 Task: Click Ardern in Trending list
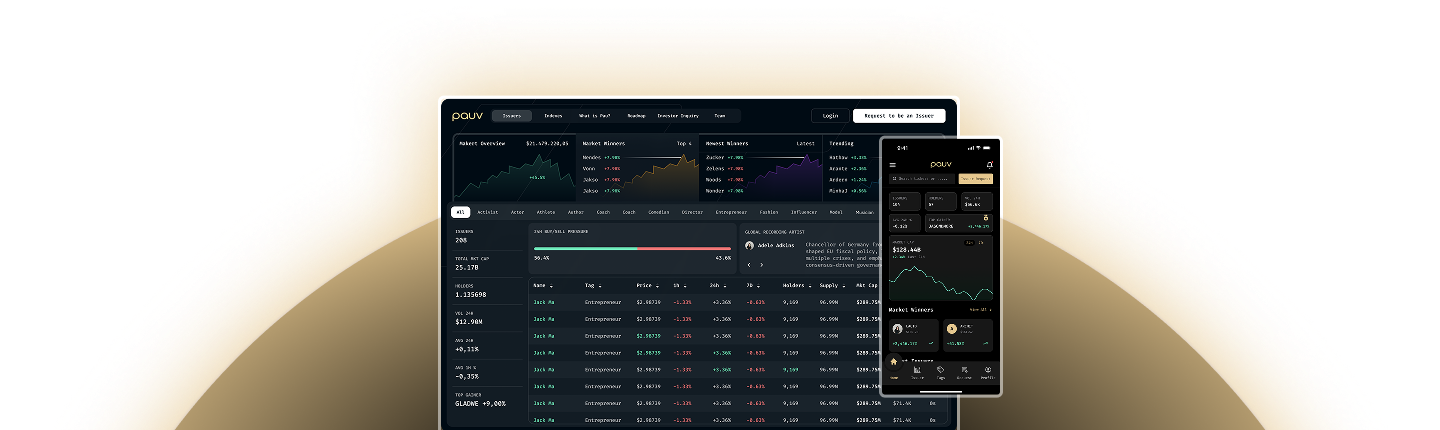(x=838, y=179)
